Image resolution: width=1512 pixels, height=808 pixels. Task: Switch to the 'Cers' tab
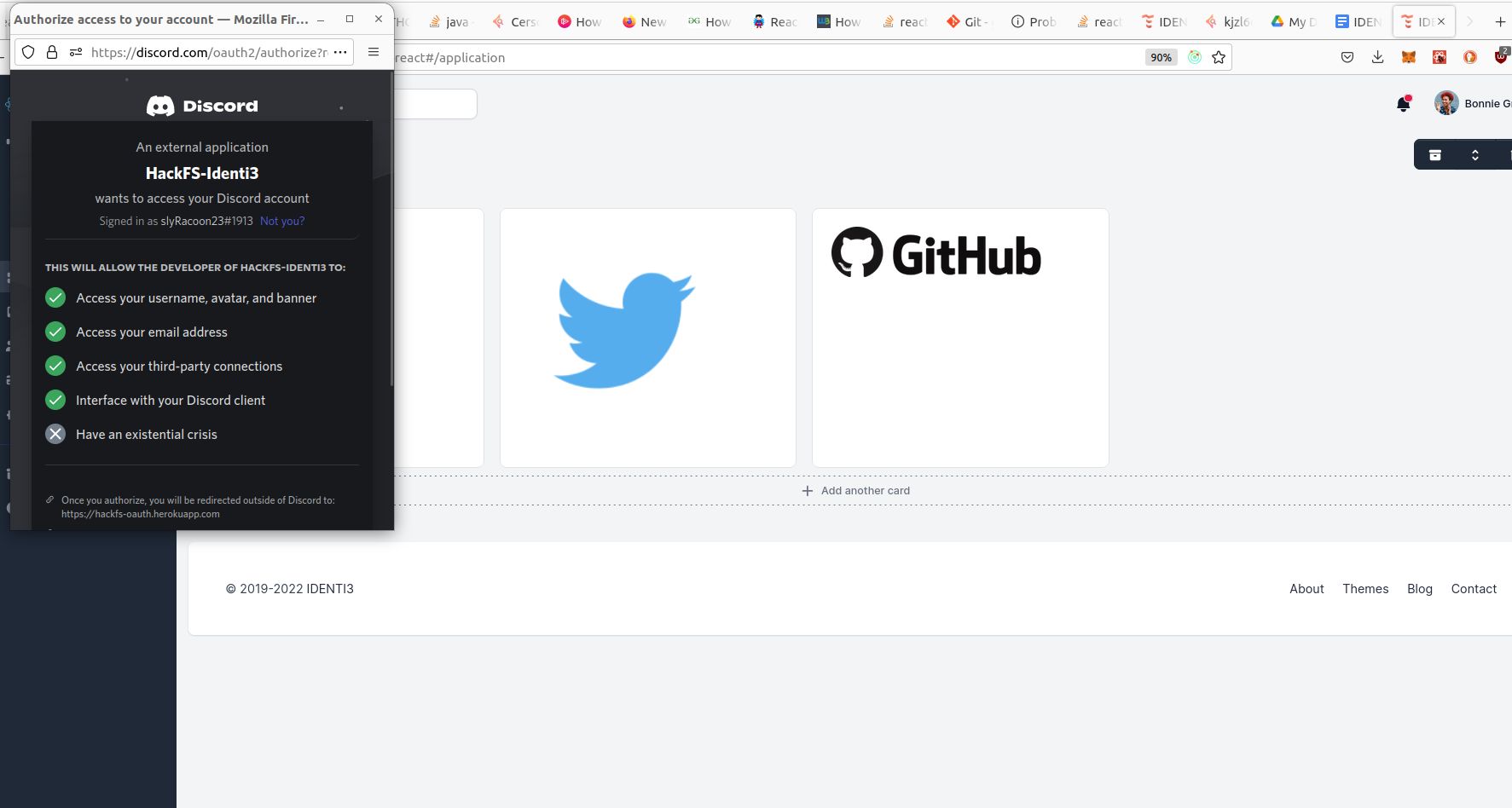pyautogui.click(x=516, y=22)
